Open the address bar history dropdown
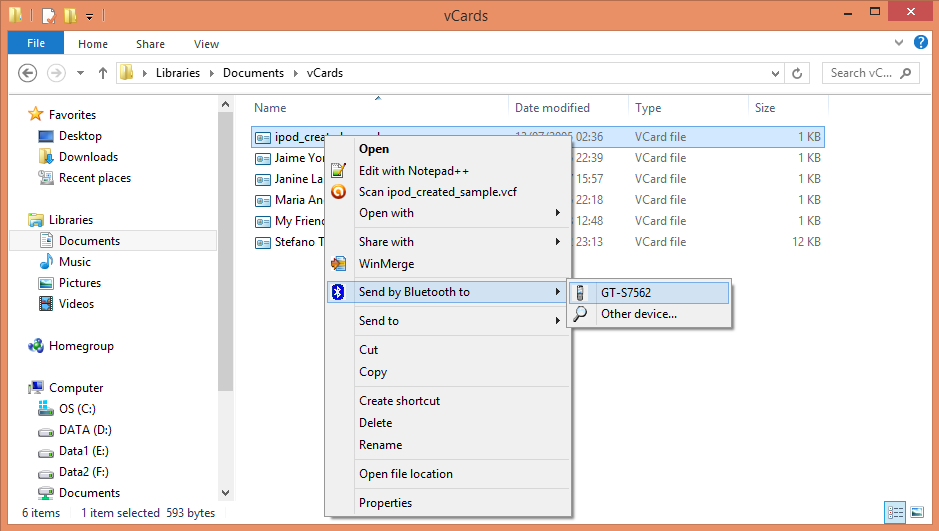Image resolution: width=939 pixels, height=531 pixels. (774, 73)
